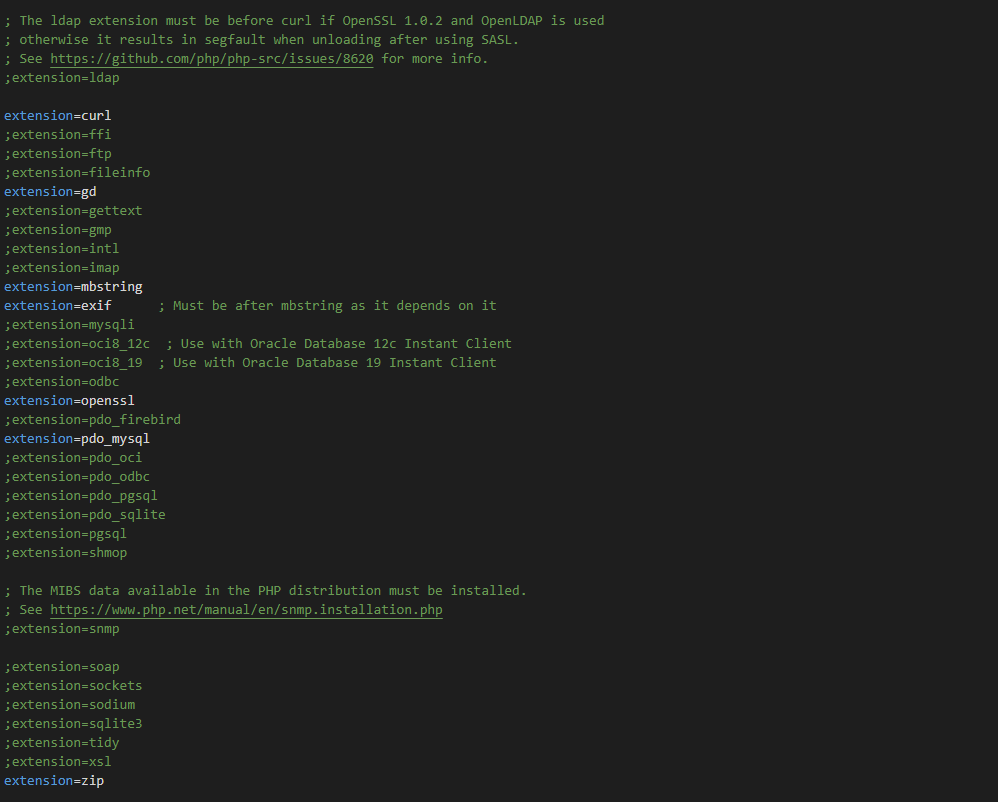The image size is (998, 802).
Task: Click the ;extension=pgsql line
Action: [x=65, y=534]
